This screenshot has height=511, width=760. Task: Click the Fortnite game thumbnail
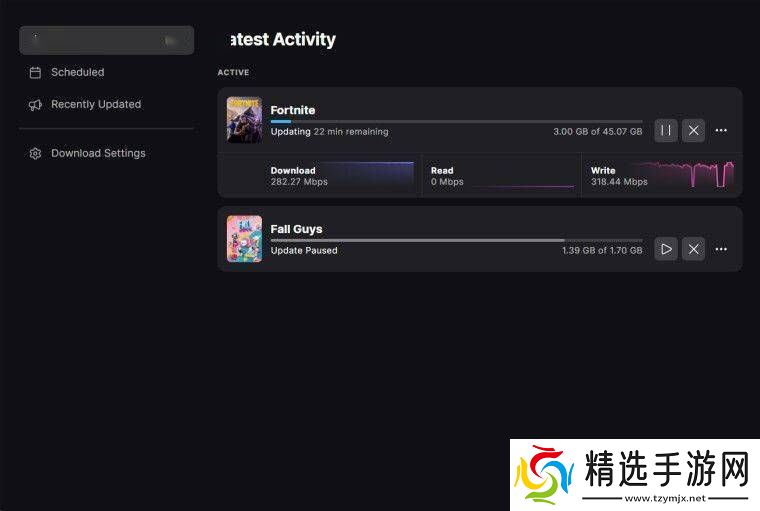pyautogui.click(x=244, y=120)
